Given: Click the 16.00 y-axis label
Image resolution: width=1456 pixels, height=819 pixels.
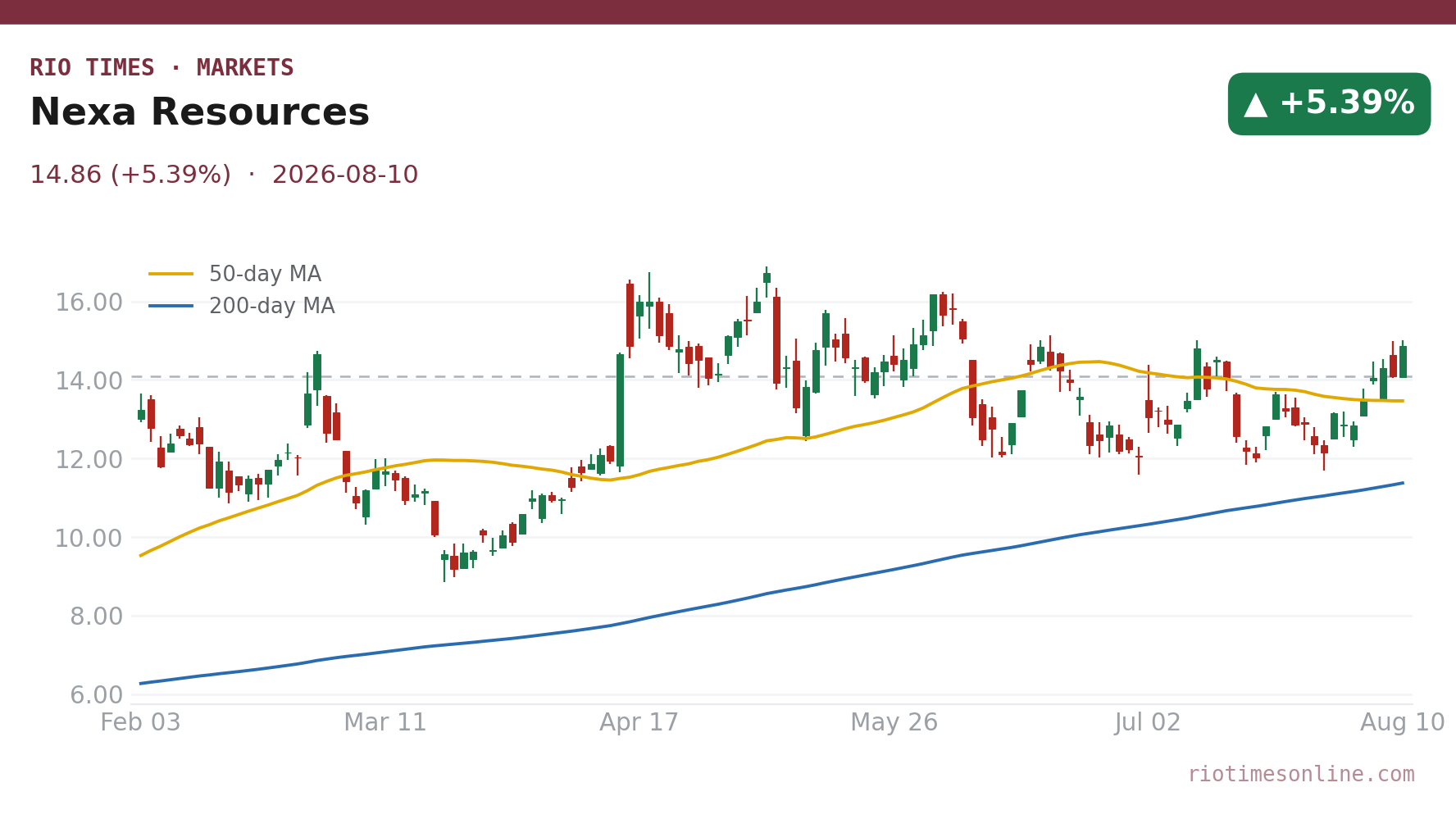Looking at the screenshot, I should 89,303.
